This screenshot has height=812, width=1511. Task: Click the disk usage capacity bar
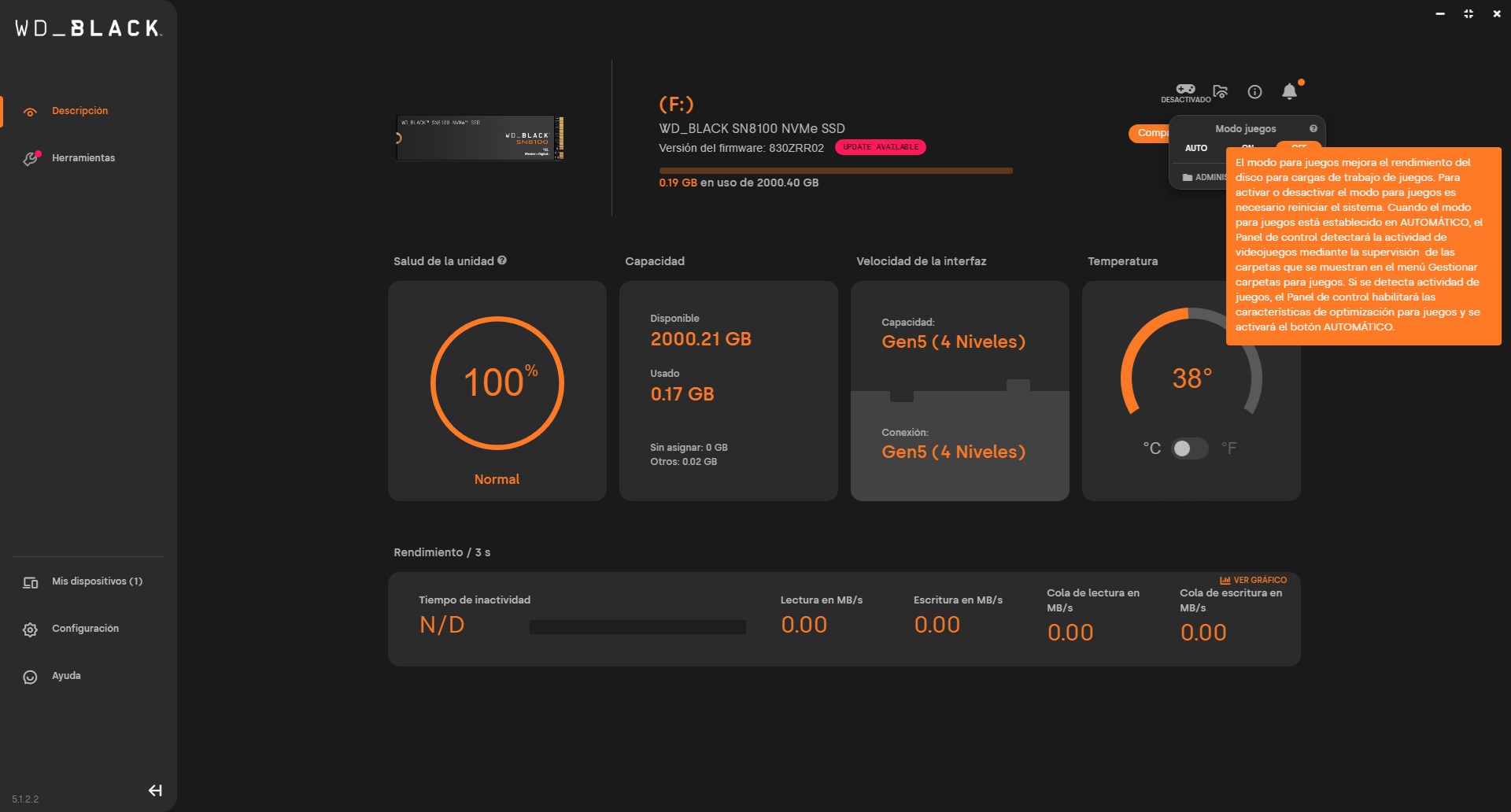[835, 171]
